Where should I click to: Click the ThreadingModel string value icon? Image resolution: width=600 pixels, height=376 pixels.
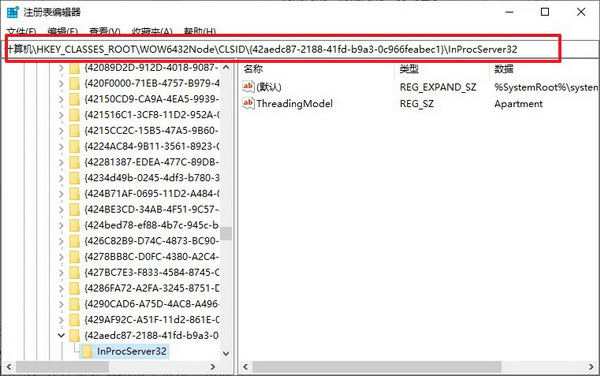coord(248,103)
